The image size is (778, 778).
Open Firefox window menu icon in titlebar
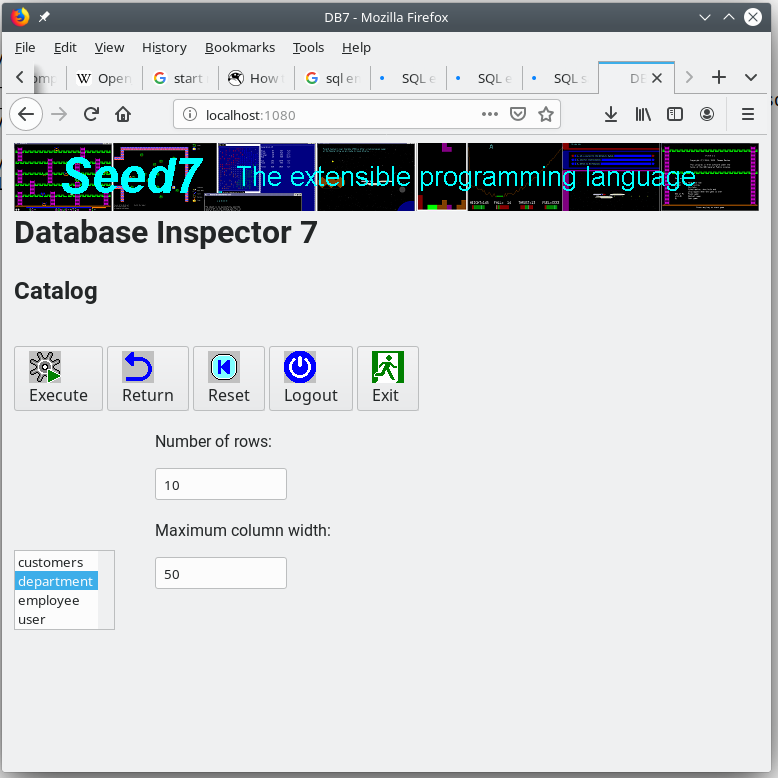pos(20,17)
